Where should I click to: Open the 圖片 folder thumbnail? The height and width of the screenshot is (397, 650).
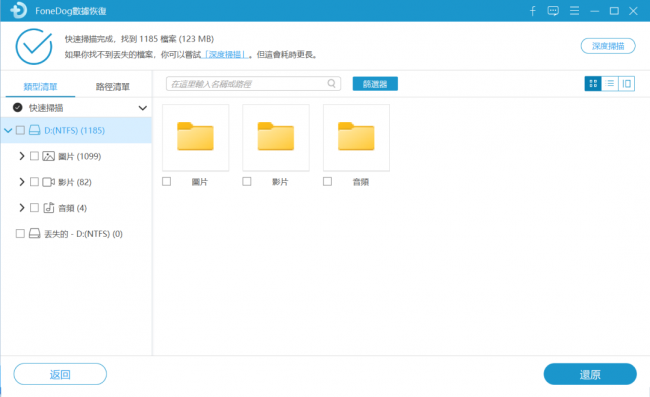[195, 138]
